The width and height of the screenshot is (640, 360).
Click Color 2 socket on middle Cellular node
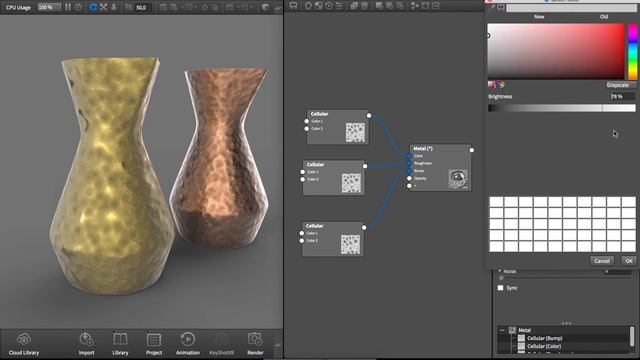[x=302, y=179]
